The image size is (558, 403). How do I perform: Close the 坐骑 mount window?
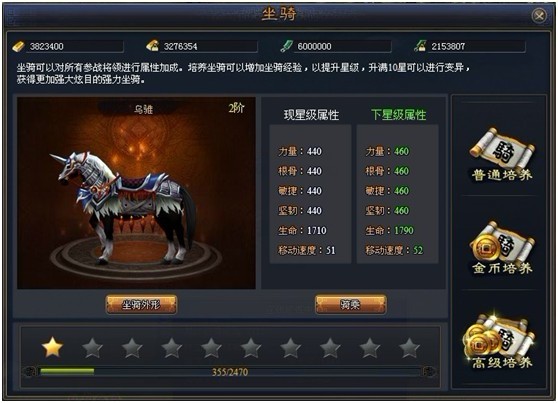tap(539, 15)
